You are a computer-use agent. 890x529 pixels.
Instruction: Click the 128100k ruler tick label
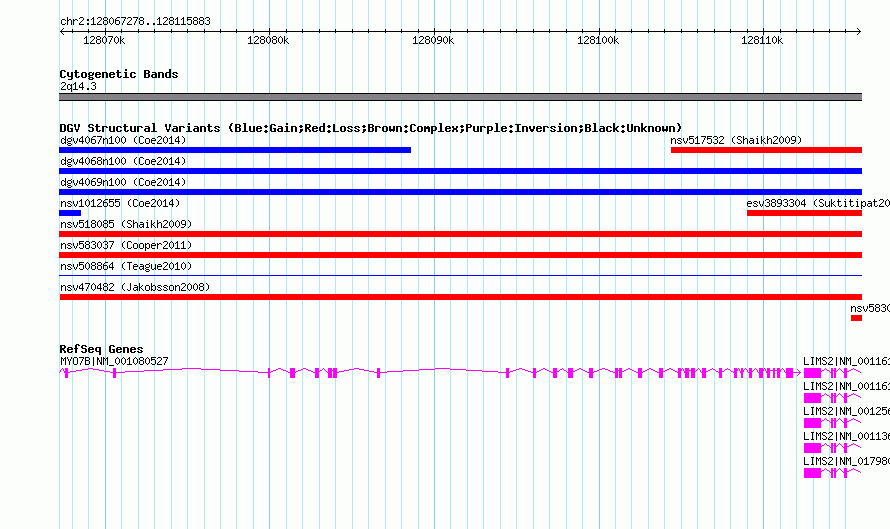598,40
